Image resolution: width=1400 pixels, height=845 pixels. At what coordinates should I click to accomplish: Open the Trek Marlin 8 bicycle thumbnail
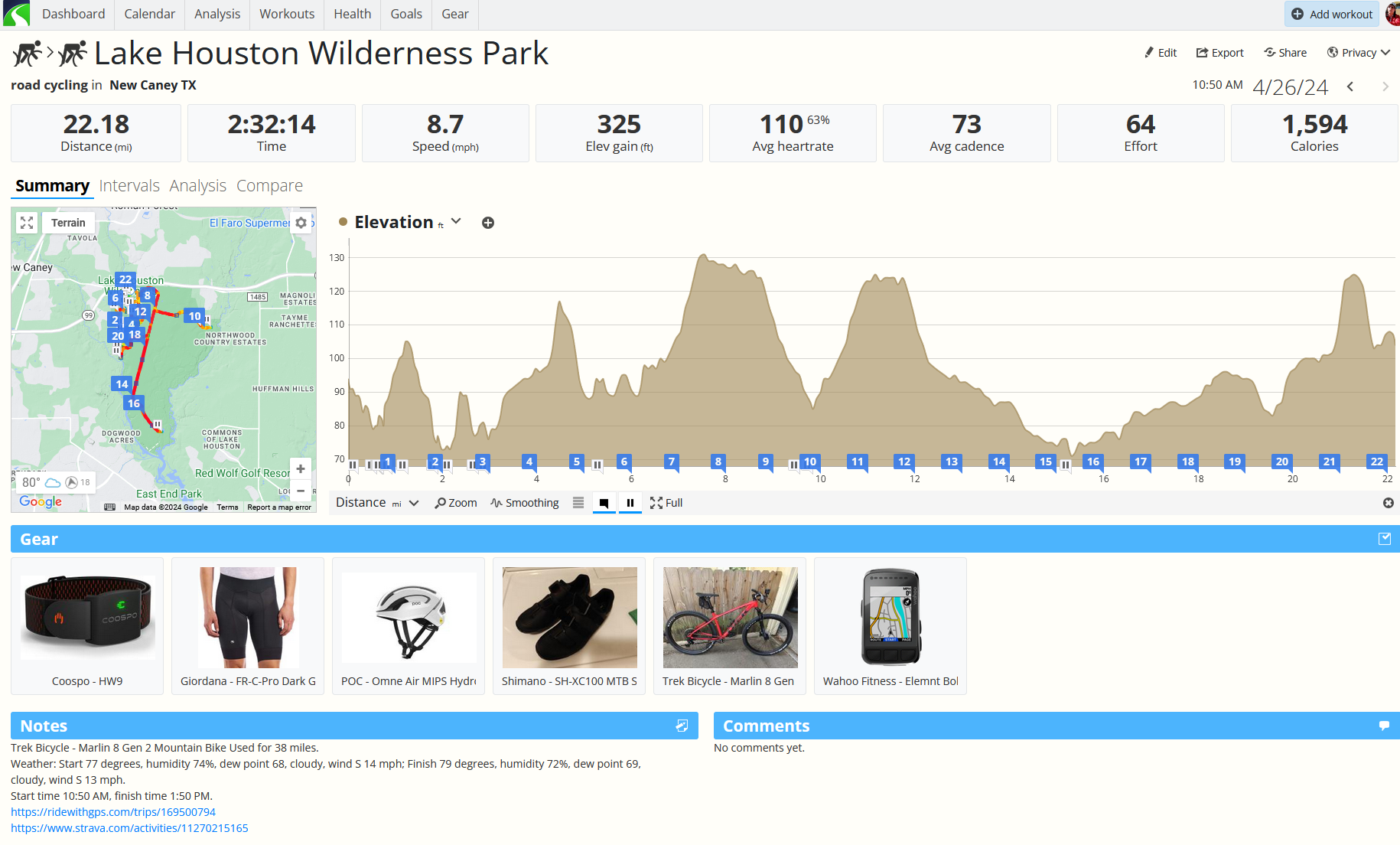730,626
